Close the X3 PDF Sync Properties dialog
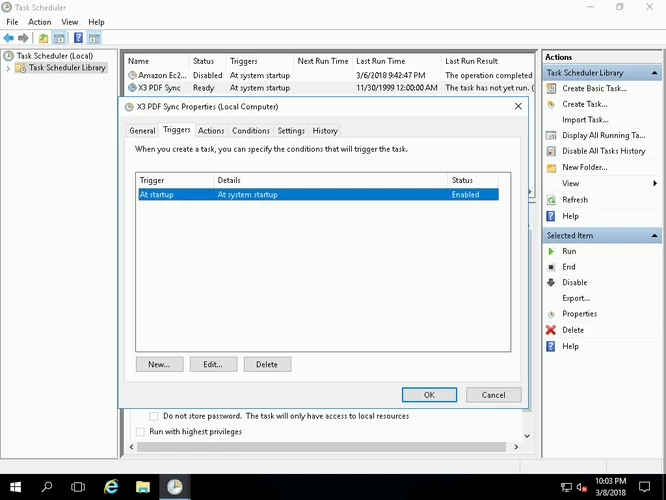The image size is (666, 500). [518, 106]
